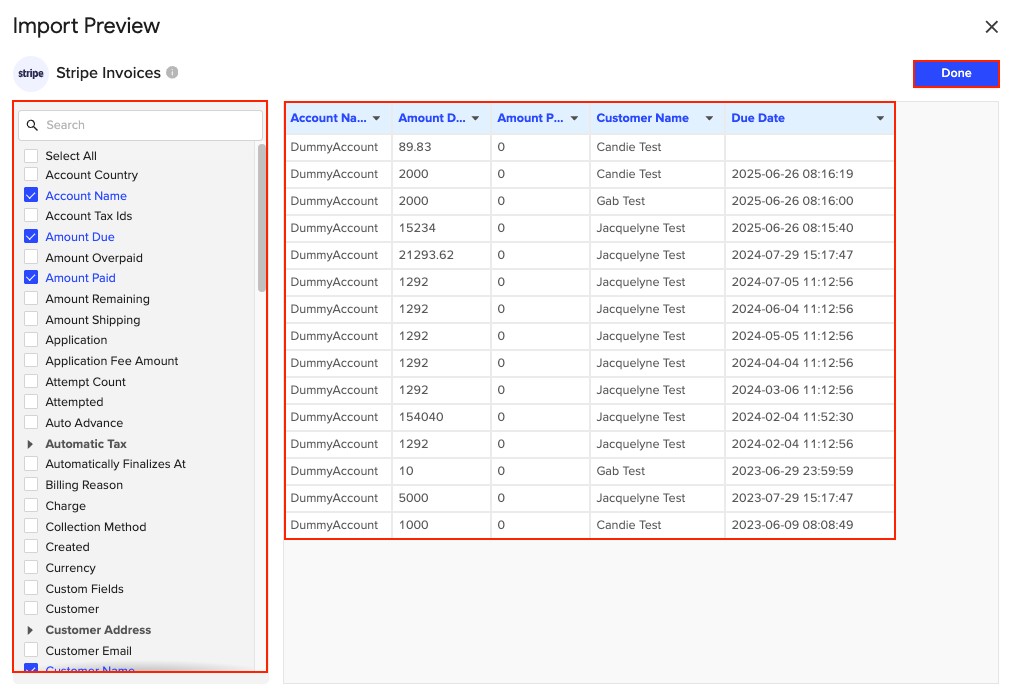Expand the Auto Advance section
This screenshot has height=689, width=1013.
[30, 422]
